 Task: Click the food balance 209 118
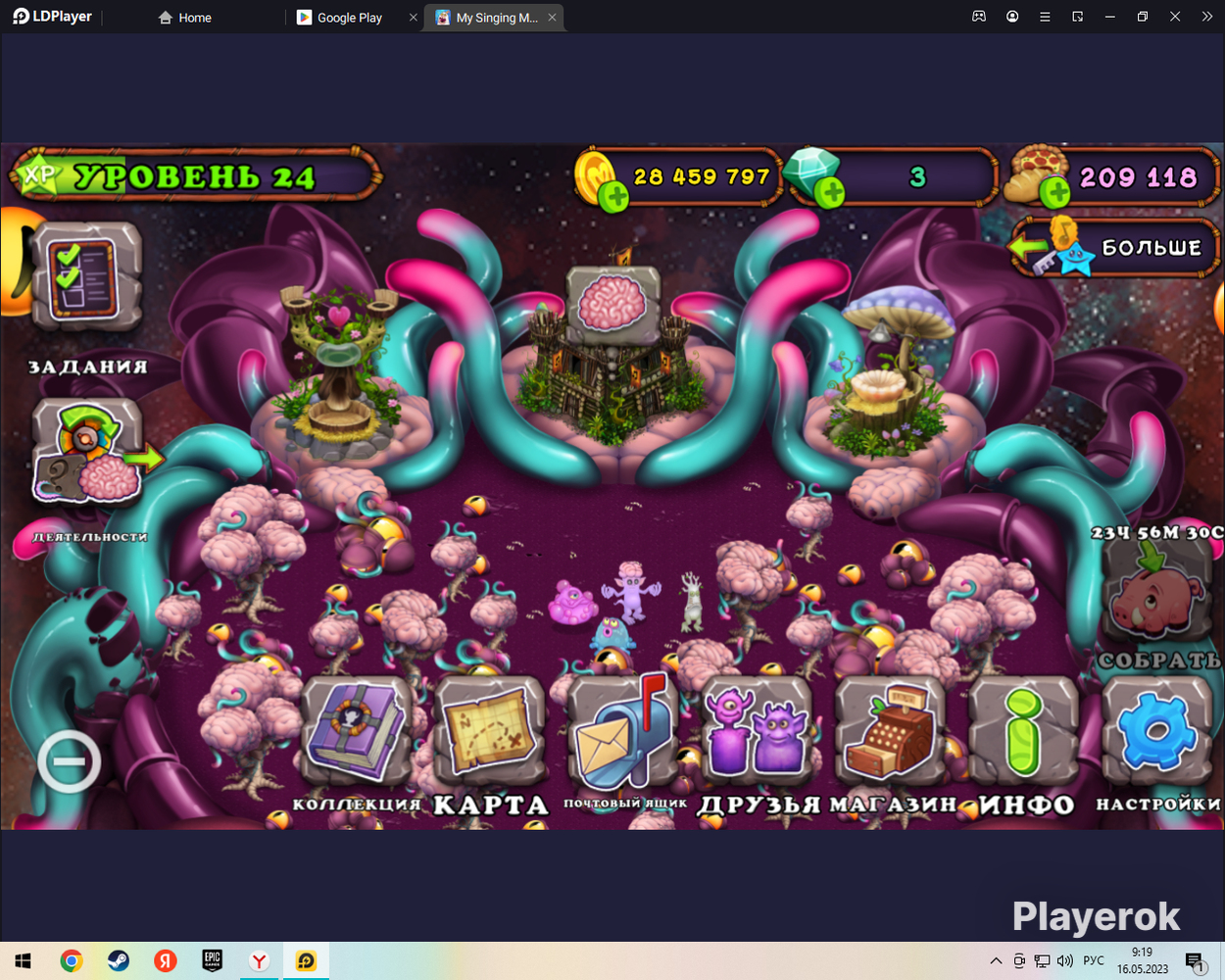click(x=1139, y=177)
